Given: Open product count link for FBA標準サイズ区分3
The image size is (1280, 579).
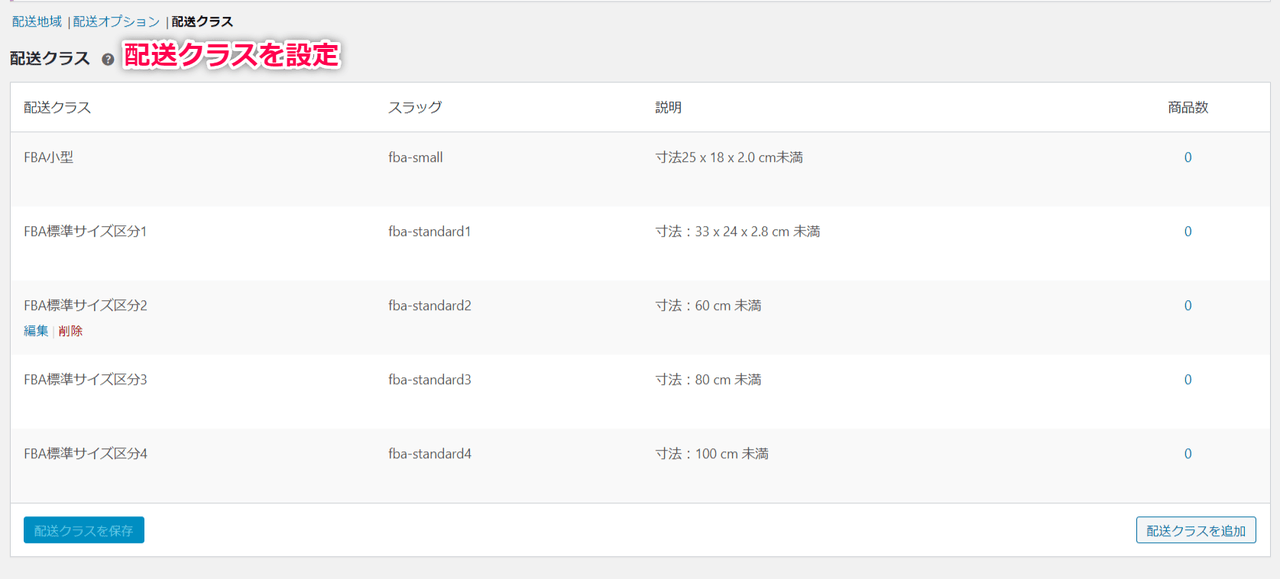Looking at the screenshot, I should click(1188, 380).
